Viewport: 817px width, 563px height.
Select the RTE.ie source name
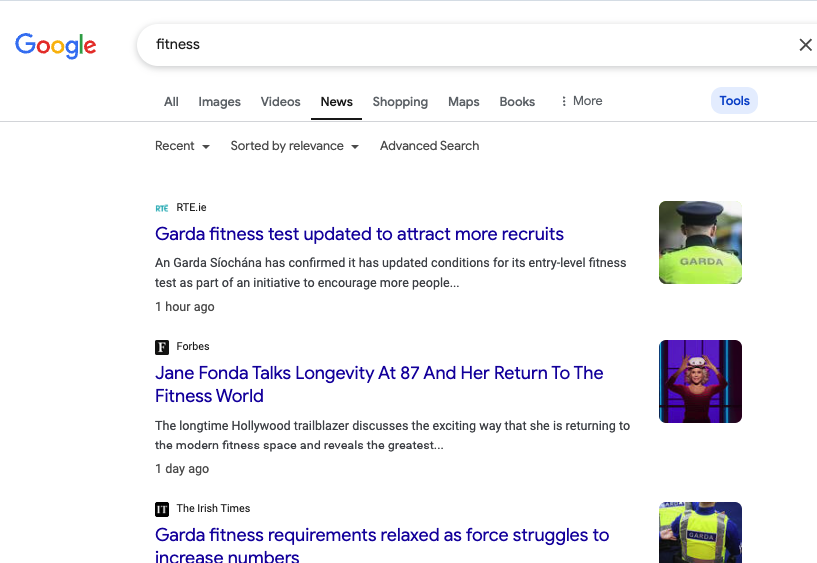point(191,208)
